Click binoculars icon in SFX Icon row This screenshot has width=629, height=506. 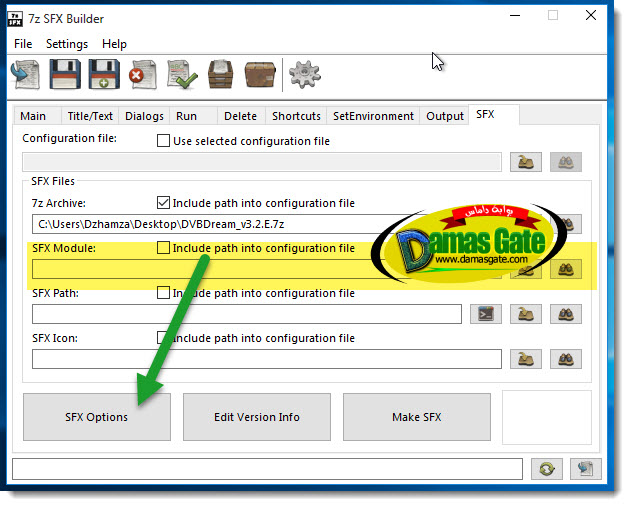point(566,359)
